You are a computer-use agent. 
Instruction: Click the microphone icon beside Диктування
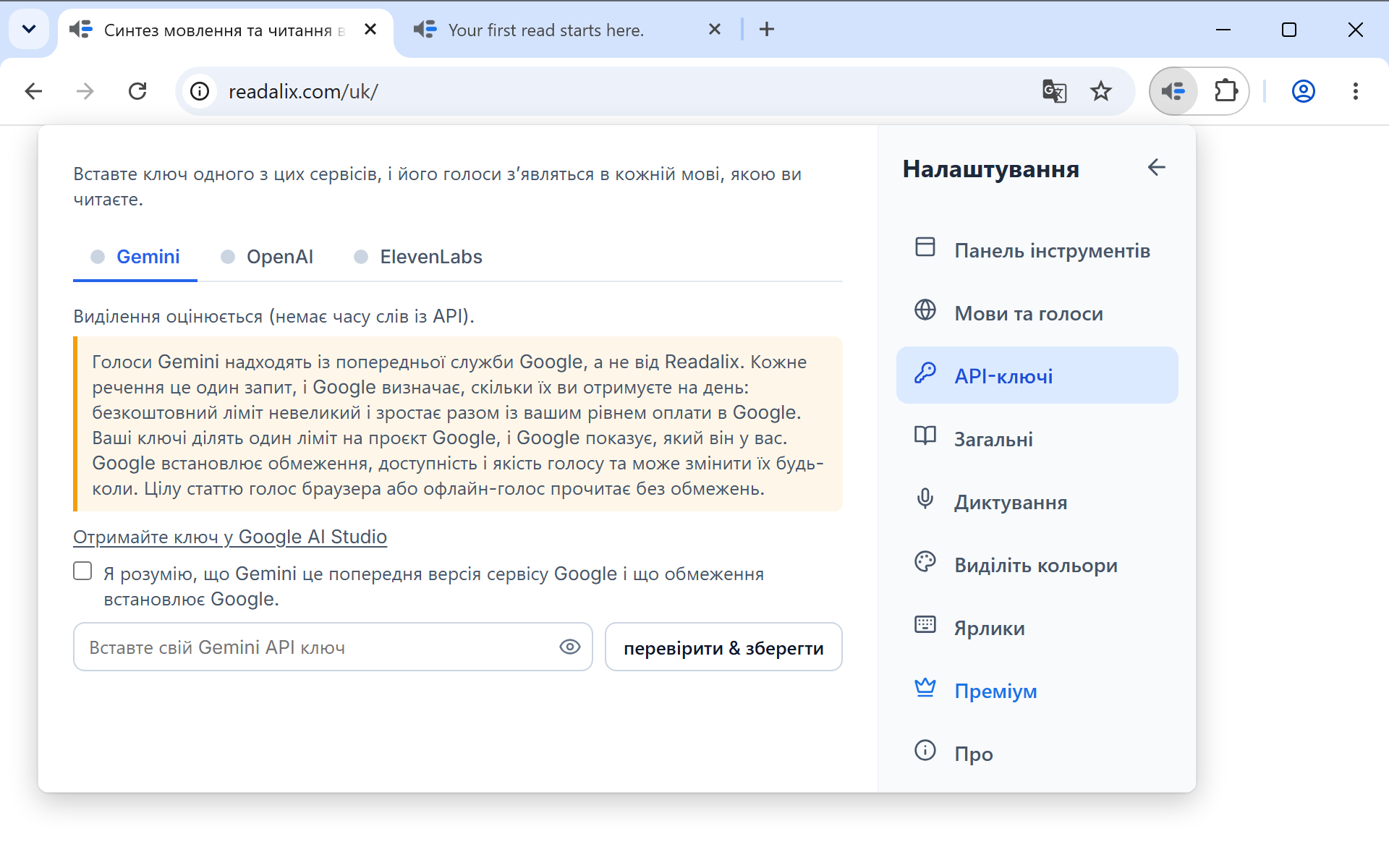[x=925, y=499]
